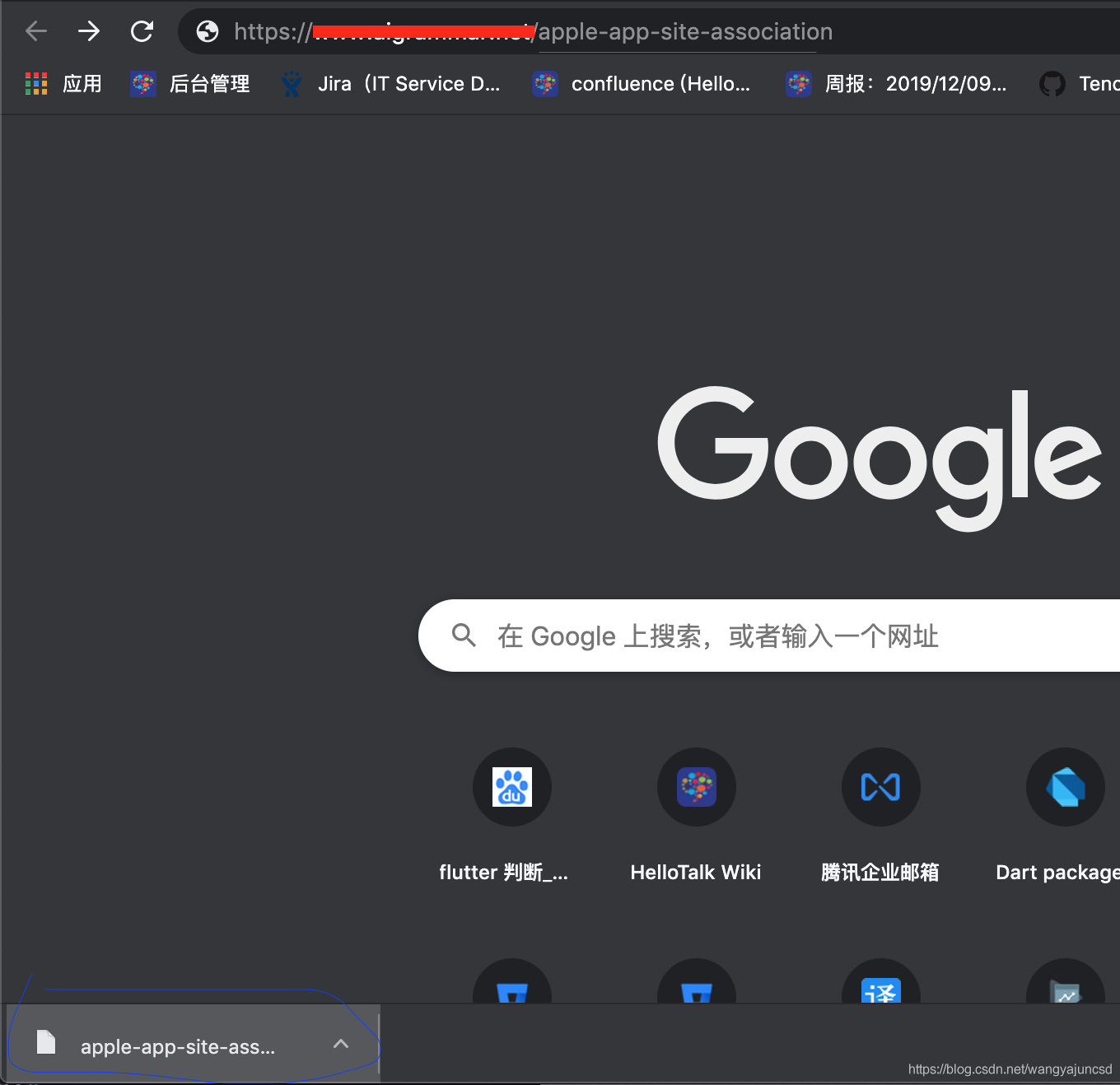Open the Dart package shortcut
The height and width of the screenshot is (1085, 1120).
(x=1066, y=787)
